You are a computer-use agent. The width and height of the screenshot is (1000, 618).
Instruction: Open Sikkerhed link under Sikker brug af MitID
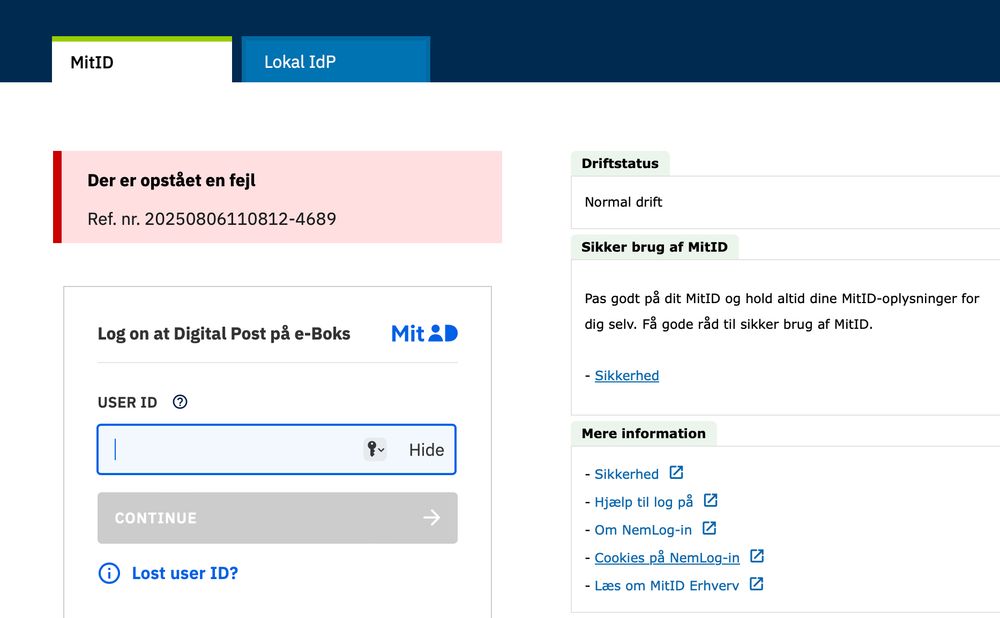tap(627, 376)
